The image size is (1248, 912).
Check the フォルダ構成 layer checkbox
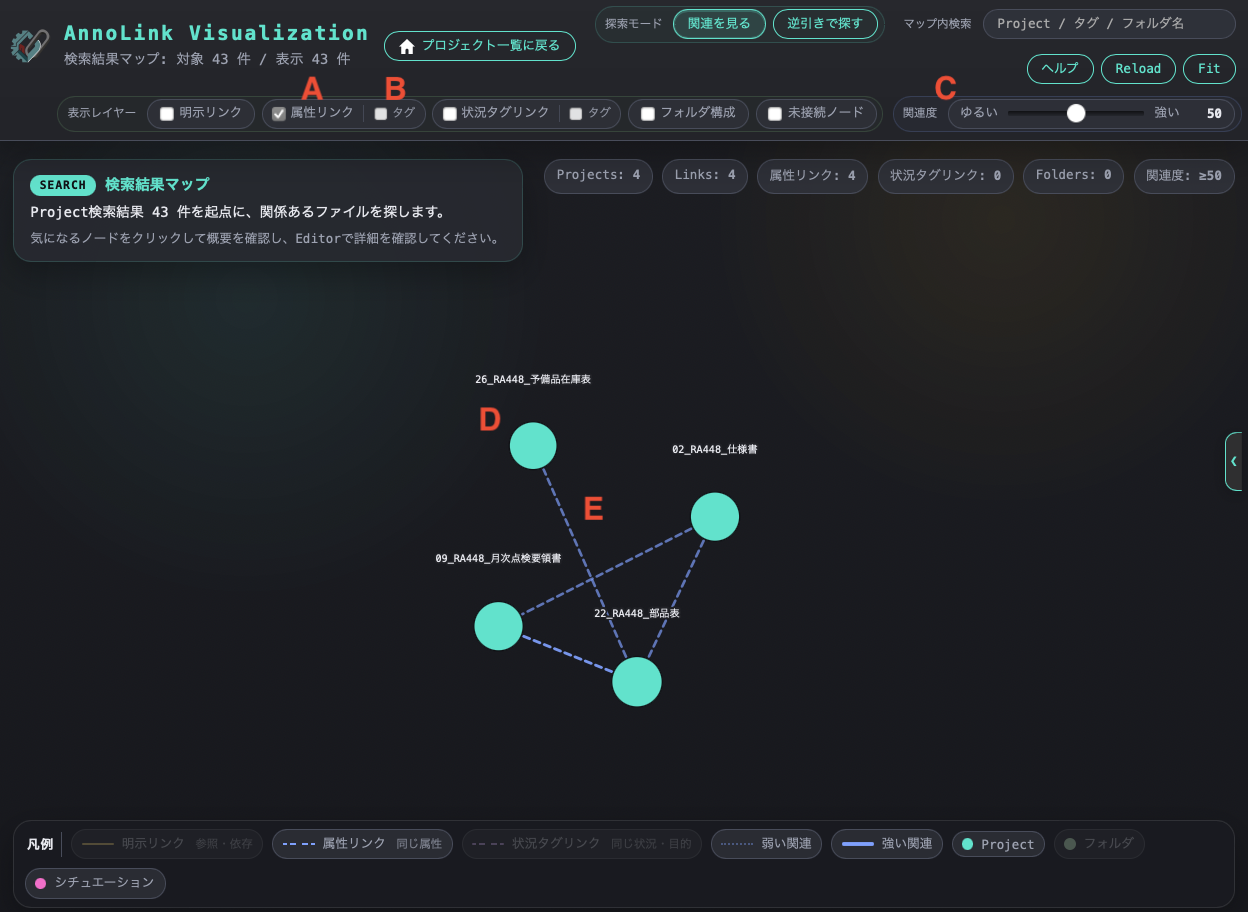(648, 114)
